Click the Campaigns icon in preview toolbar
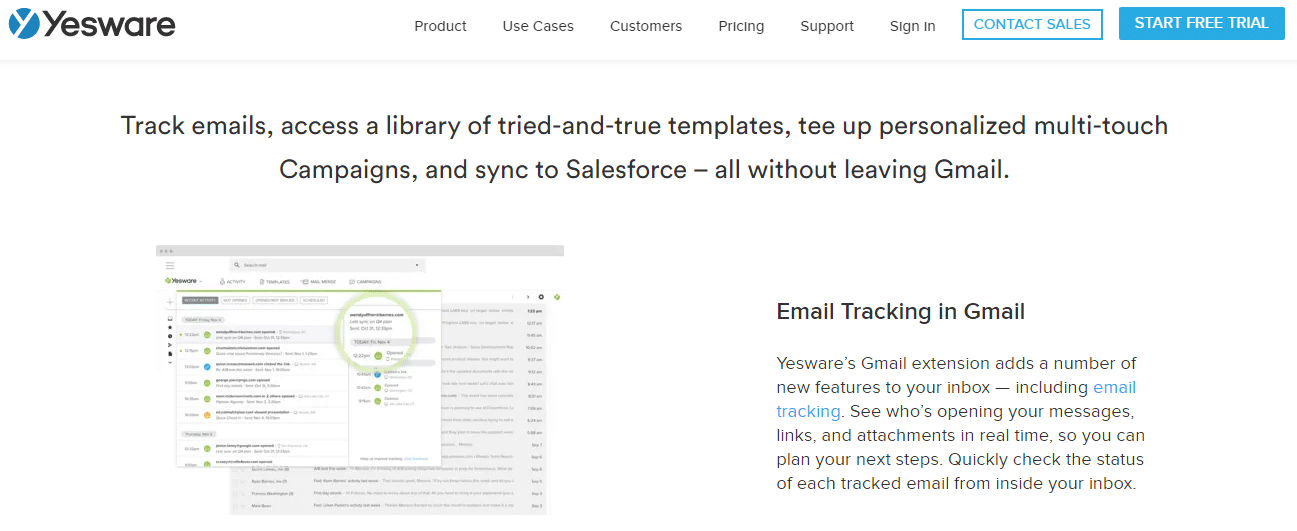 pyautogui.click(x=352, y=282)
